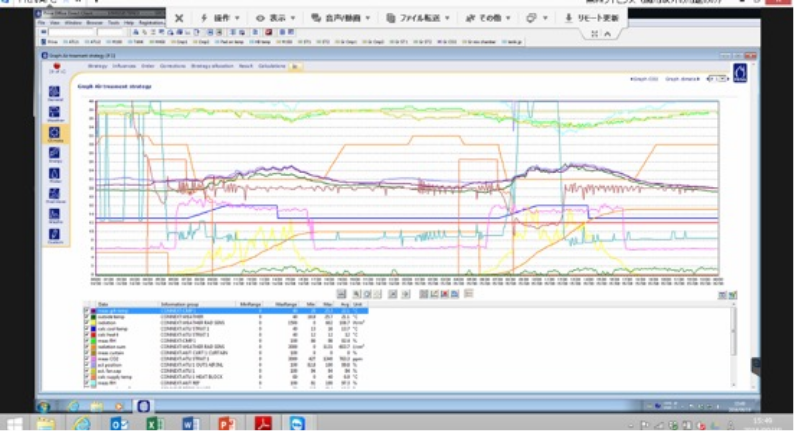Click the リモート更新 button
The width and height of the screenshot is (794, 431).
pyautogui.click(x=592, y=18)
